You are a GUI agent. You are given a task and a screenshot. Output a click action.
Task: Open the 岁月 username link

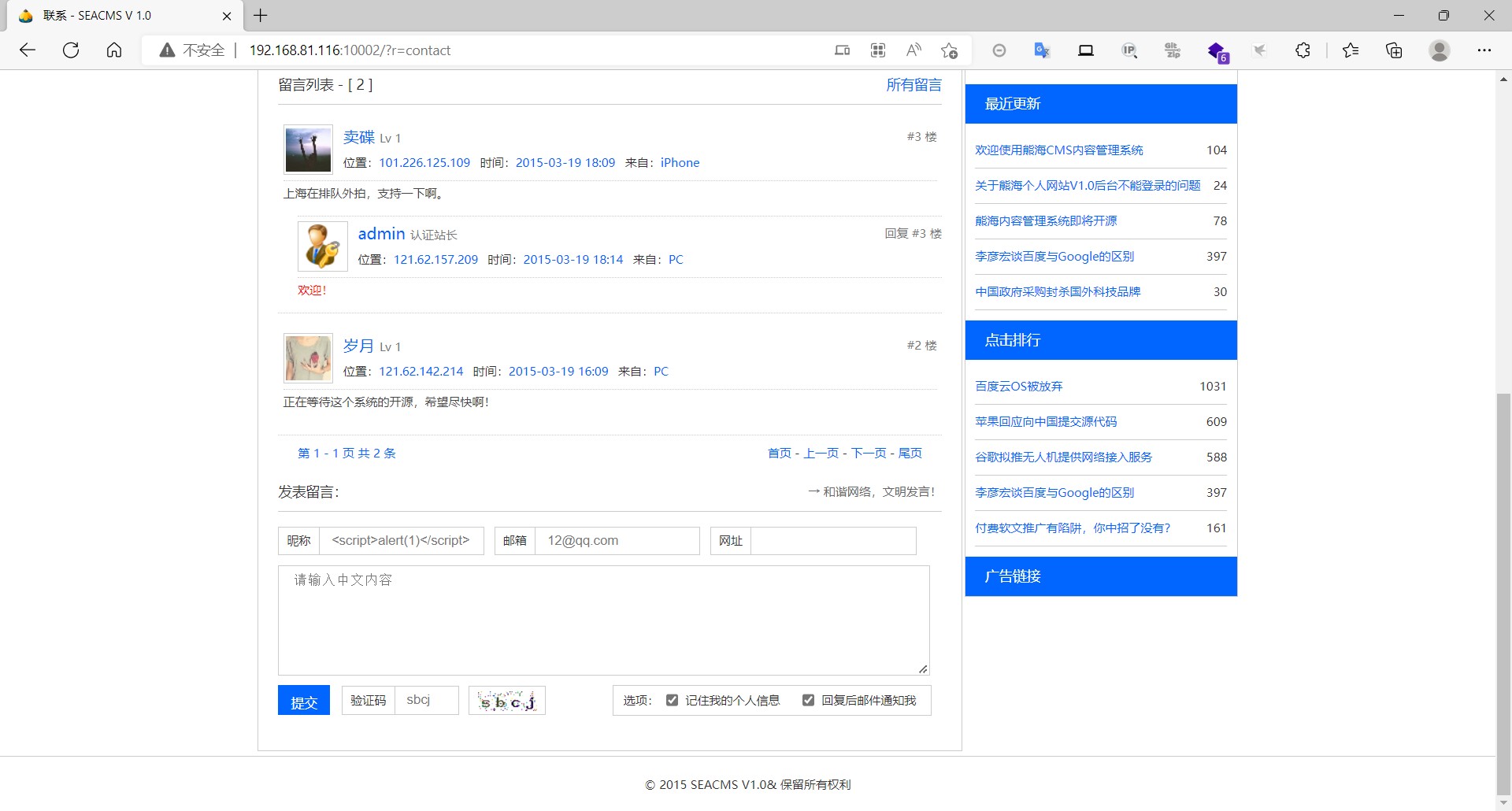pos(359,346)
